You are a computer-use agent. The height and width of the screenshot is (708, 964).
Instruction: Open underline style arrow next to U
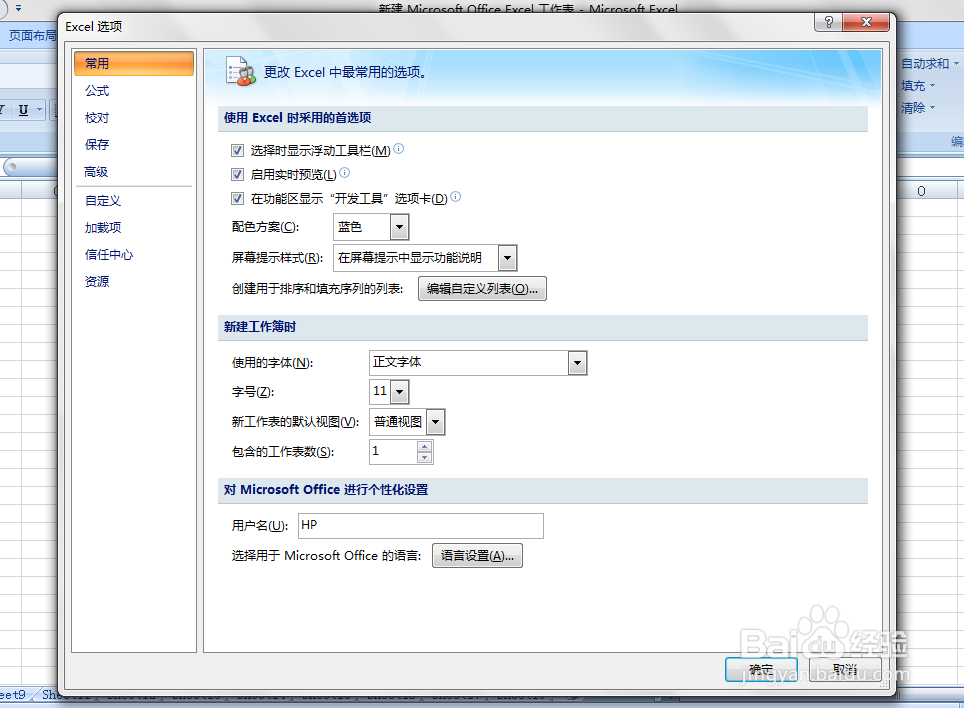point(39,110)
